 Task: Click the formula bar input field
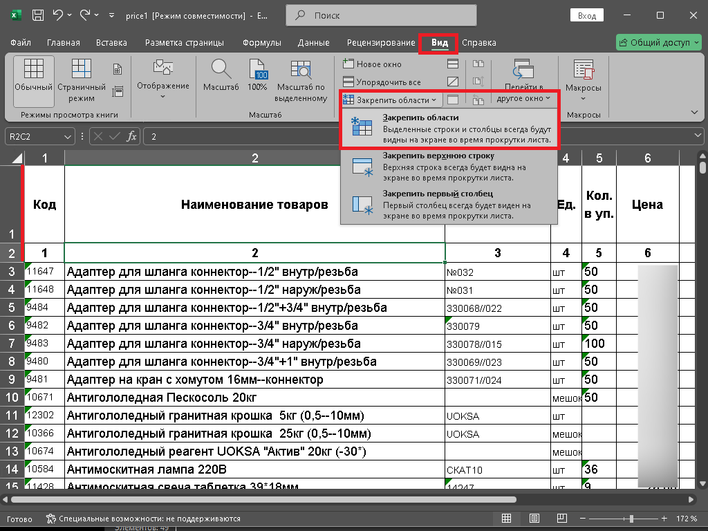point(418,136)
